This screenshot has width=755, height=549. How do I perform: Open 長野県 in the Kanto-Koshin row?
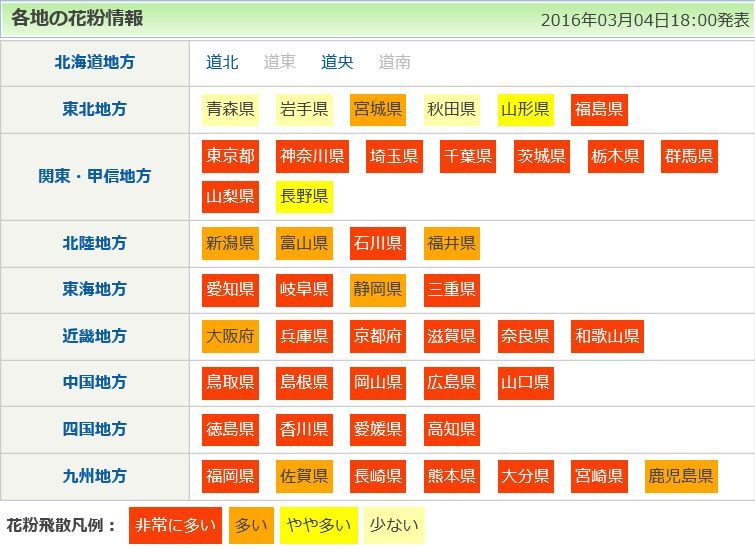tap(304, 196)
